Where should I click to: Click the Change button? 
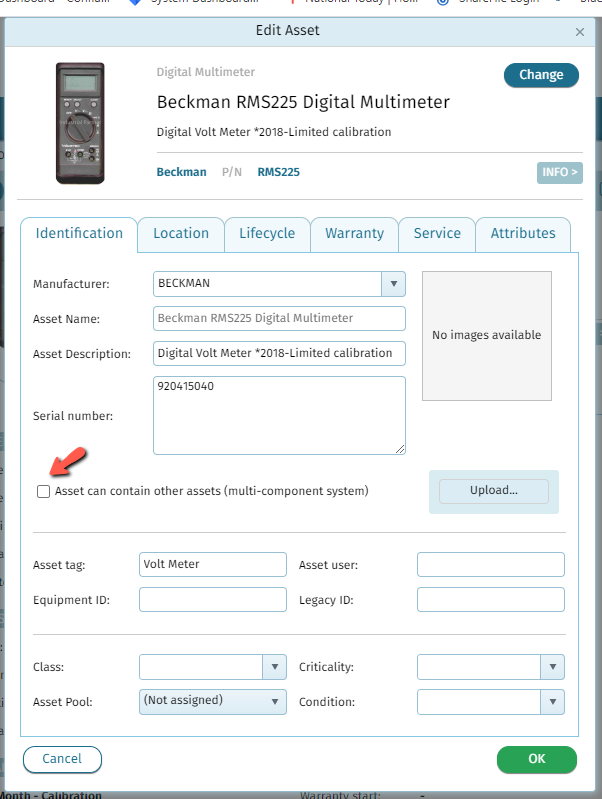pyautogui.click(x=541, y=75)
